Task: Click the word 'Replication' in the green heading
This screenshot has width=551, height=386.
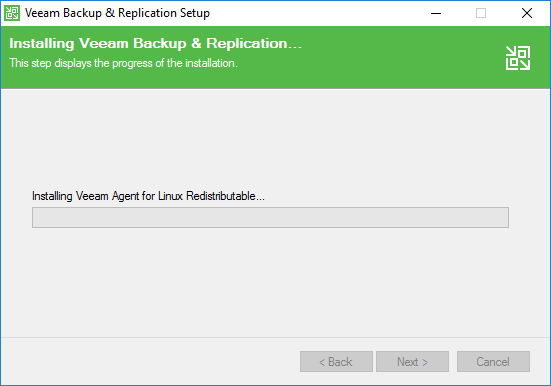Action: [x=247, y=44]
